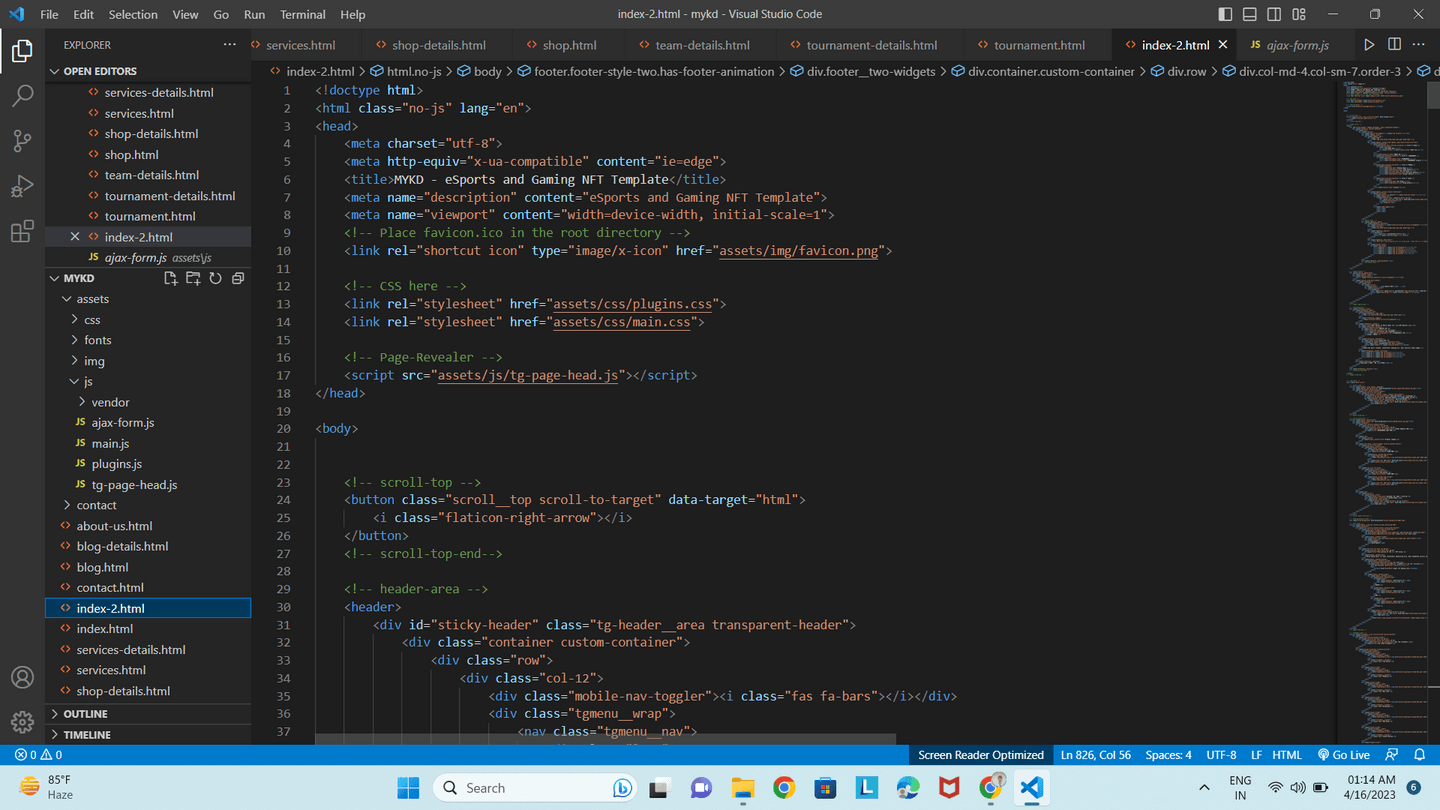
Task: Switch to the tournament-details.html tab
Action: click(x=872, y=45)
